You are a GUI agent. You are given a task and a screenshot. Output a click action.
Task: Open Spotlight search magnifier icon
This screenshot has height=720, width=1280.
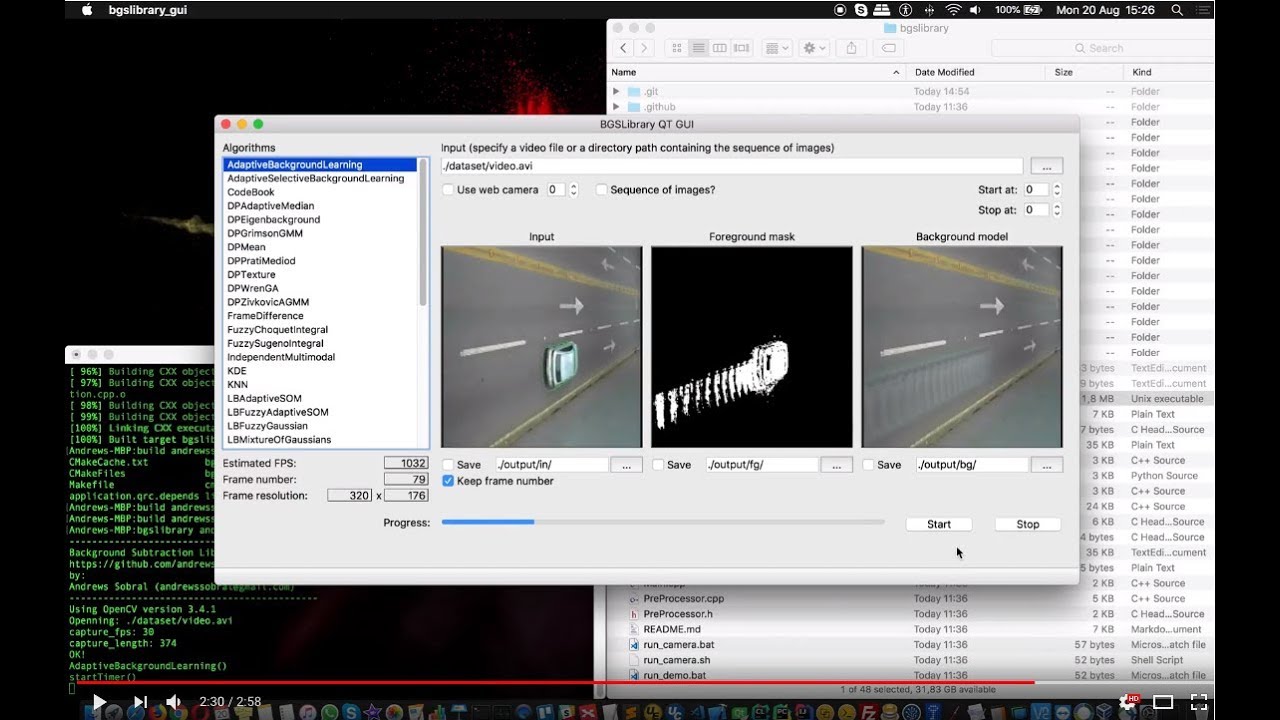(x=1177, y=10)
